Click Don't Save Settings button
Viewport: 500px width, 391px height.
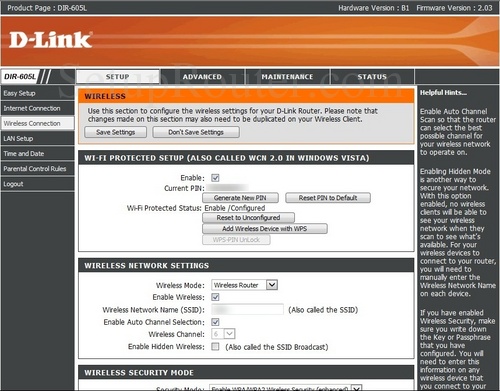[x=196, y=132]
